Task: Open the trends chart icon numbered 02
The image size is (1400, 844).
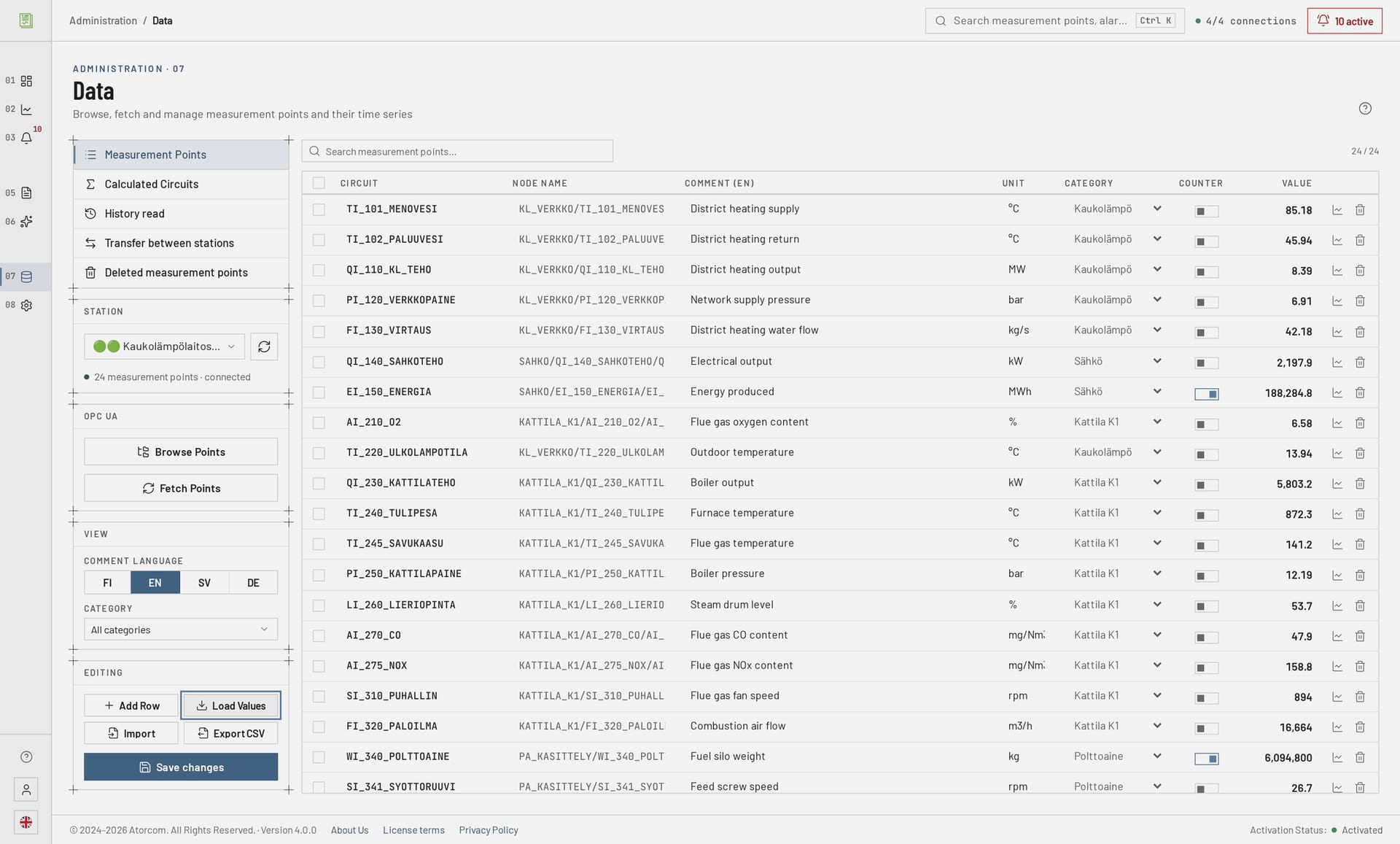Action: (26, 109)
